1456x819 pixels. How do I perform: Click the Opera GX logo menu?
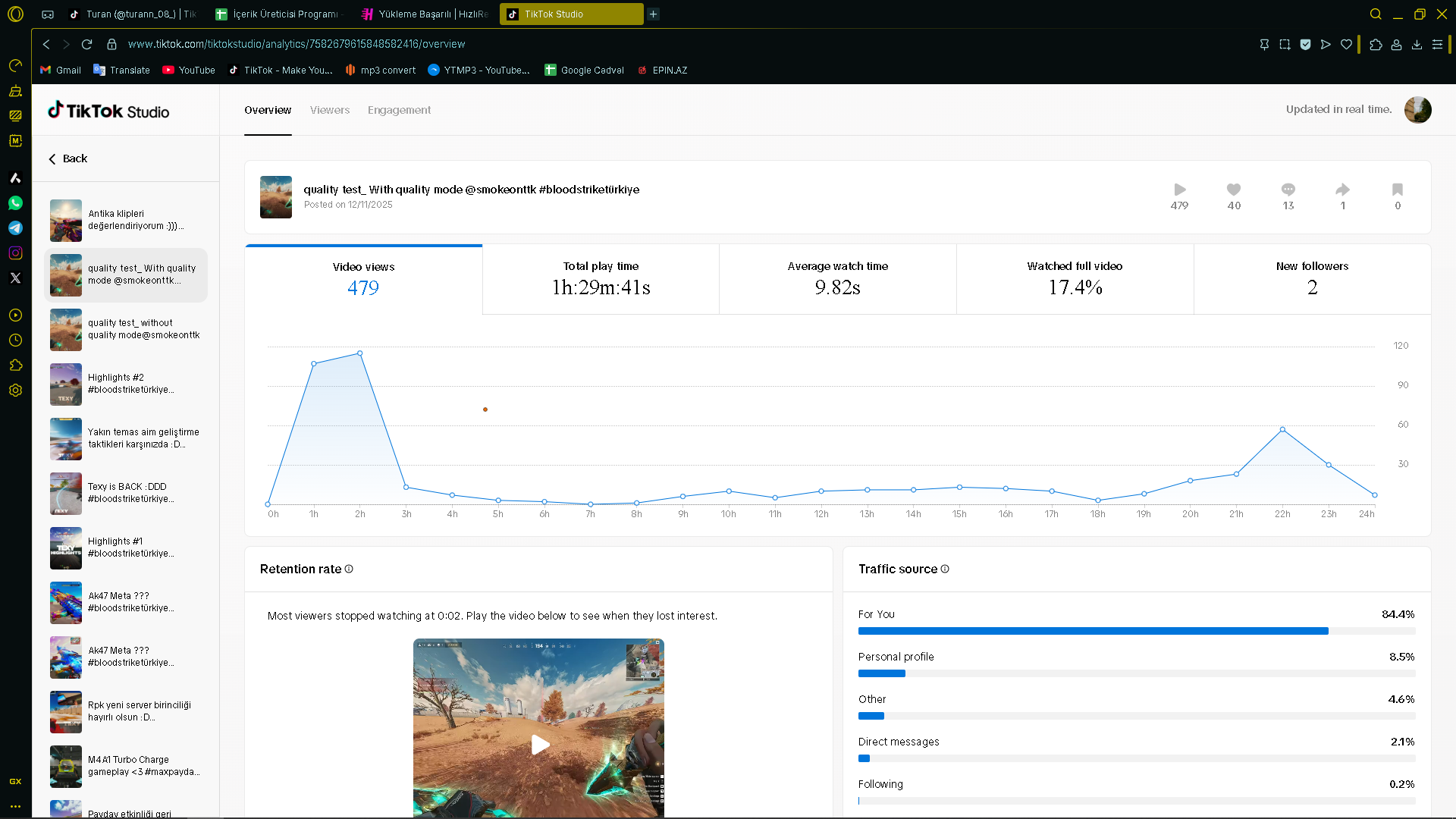pos(15,14)
